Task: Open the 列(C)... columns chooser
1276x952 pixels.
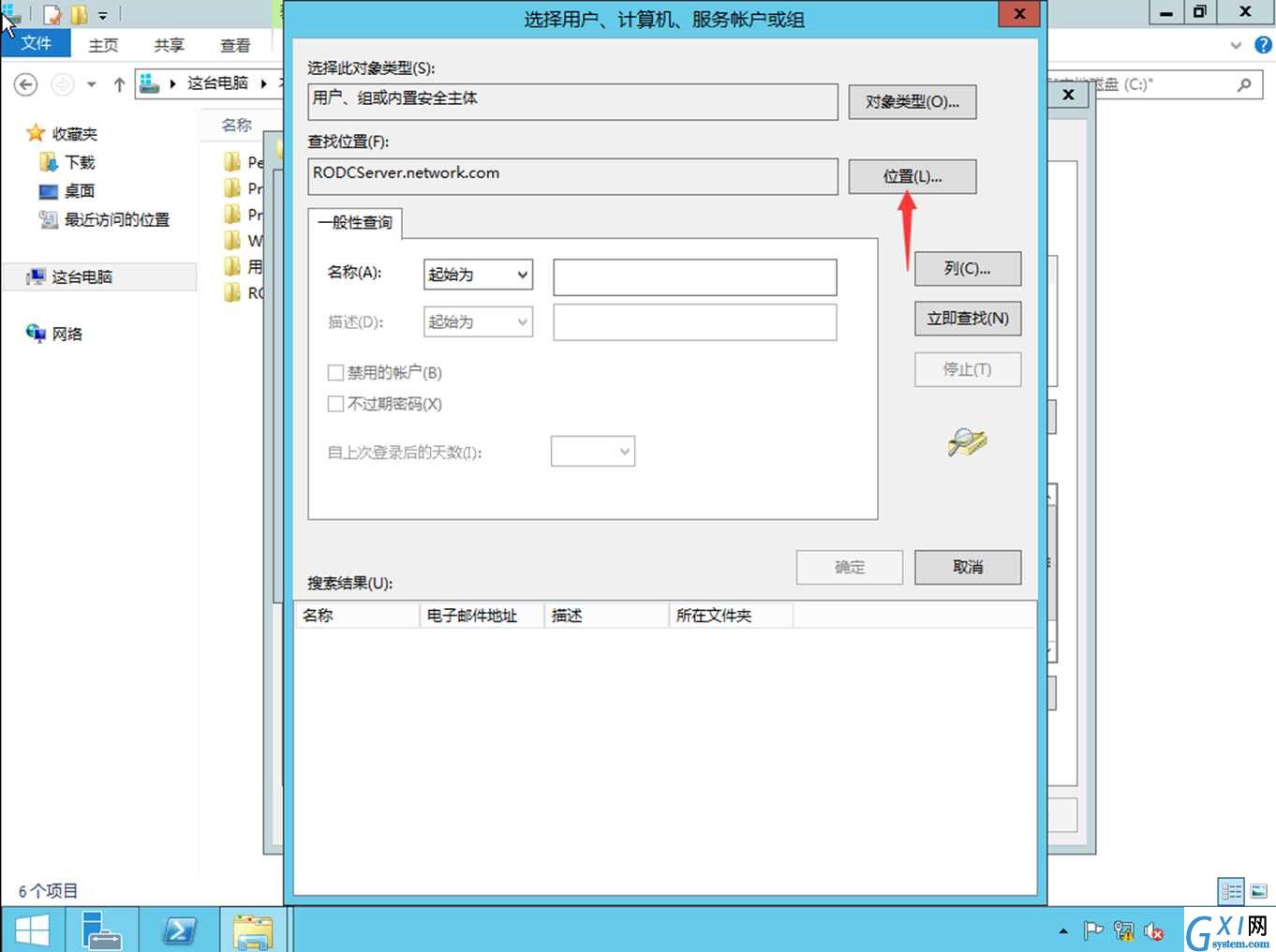Action: click(x=967, y=269)
